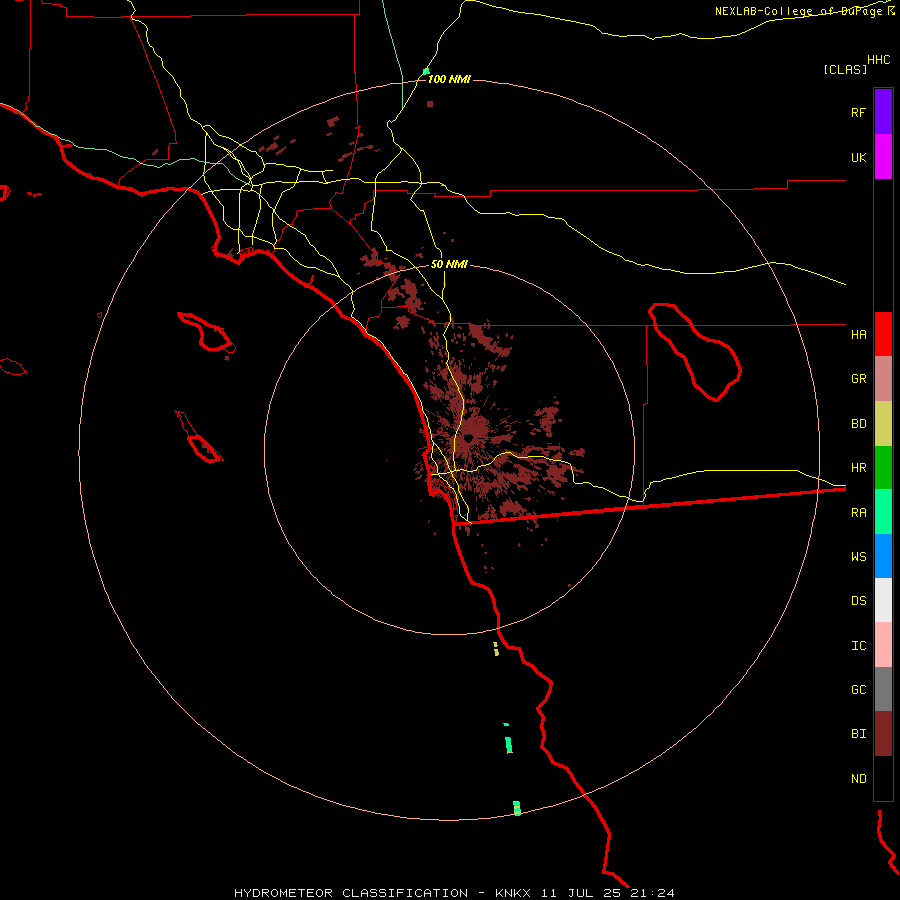Screen dimensions: 900x900
Task: Click the radar site center dot
Action: click(x=469, y=438)
